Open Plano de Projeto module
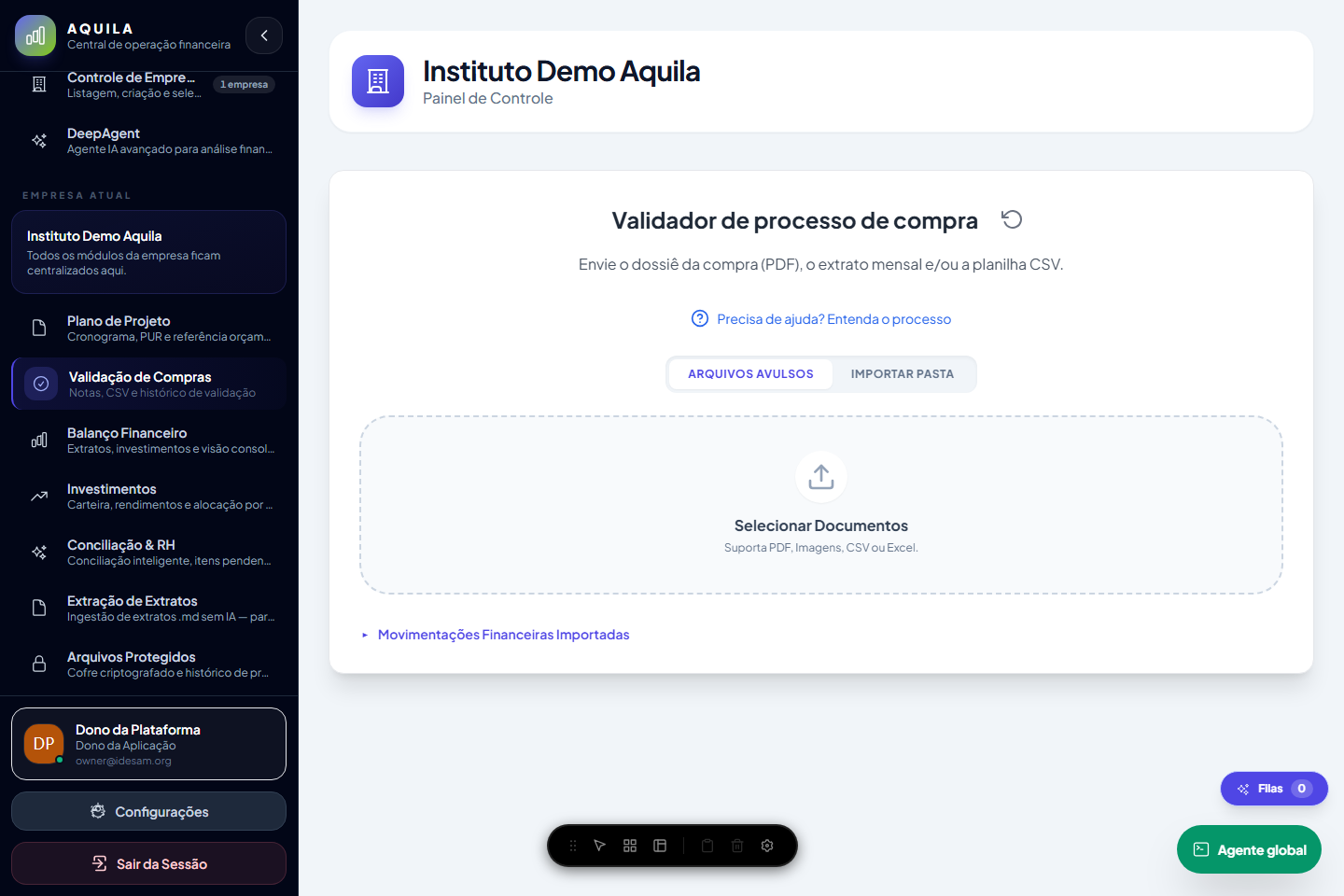1344x896 pixels. coord(148,329)
